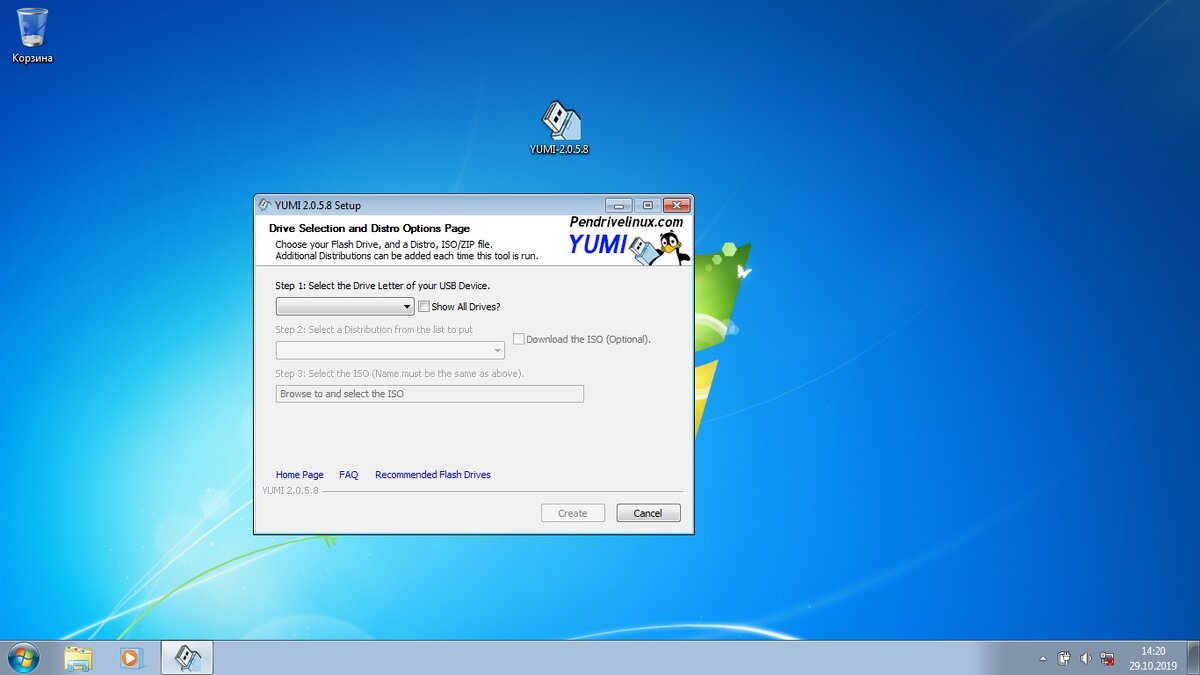Open the FAQ link
1200x675 pixels.
click(348, 475)
